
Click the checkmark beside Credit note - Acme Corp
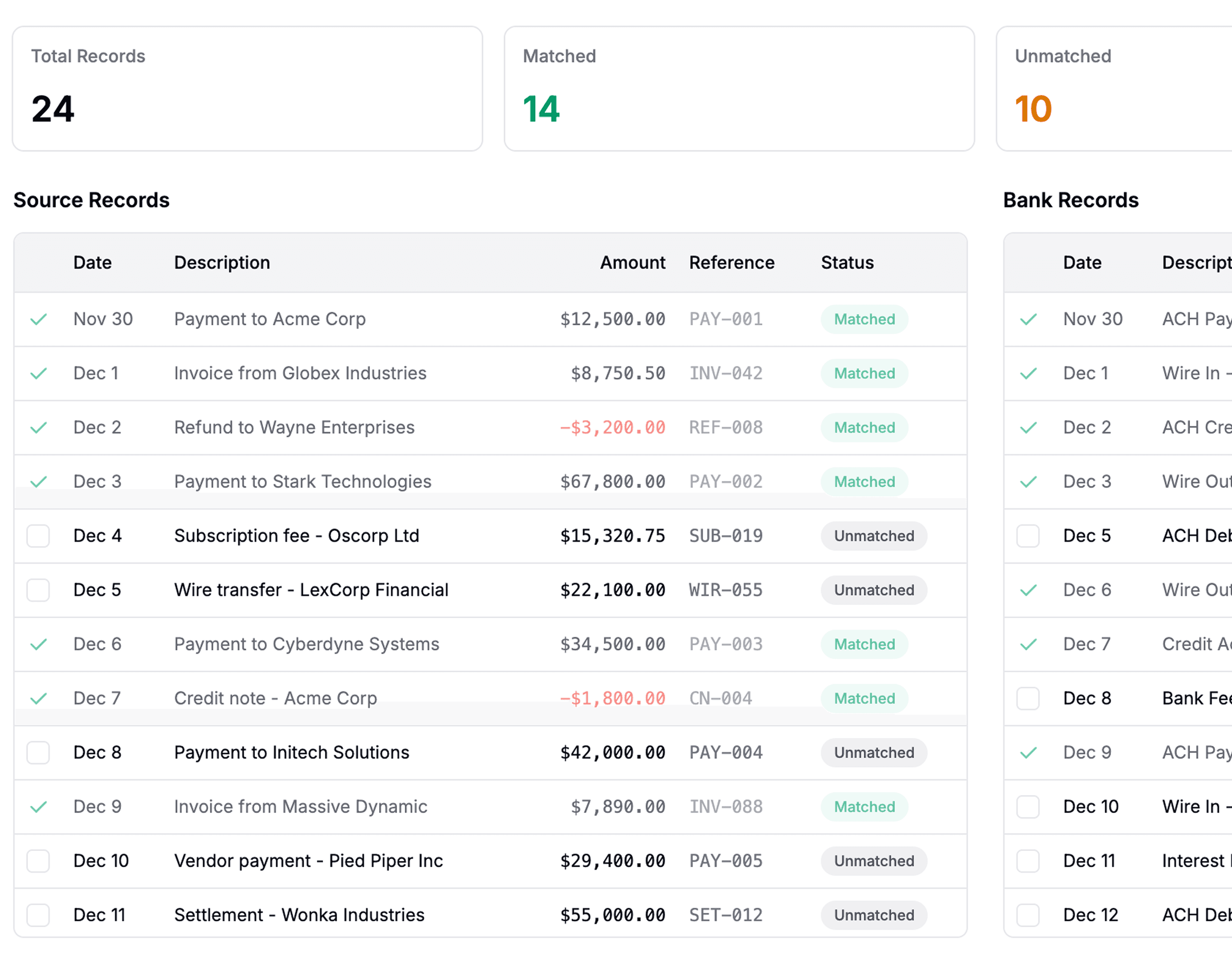(38, 698)
